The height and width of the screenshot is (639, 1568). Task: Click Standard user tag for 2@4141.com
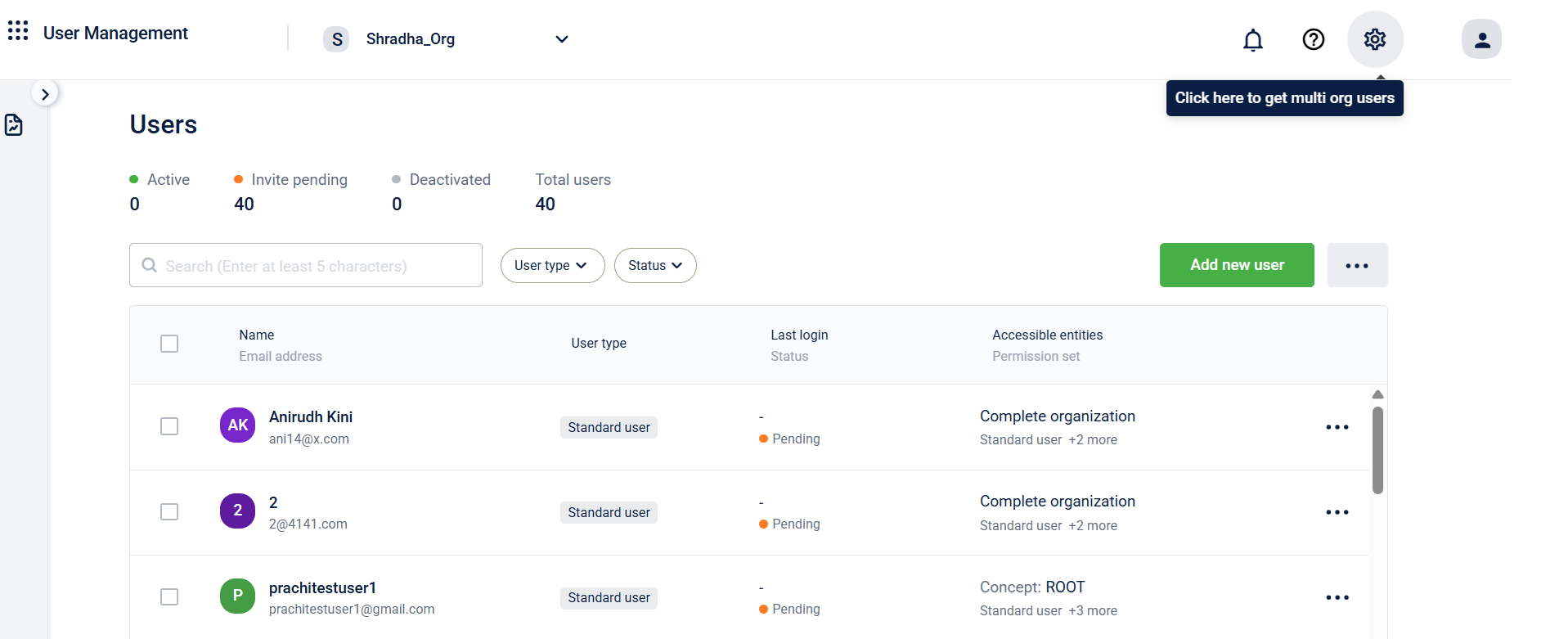coord(609,512)
